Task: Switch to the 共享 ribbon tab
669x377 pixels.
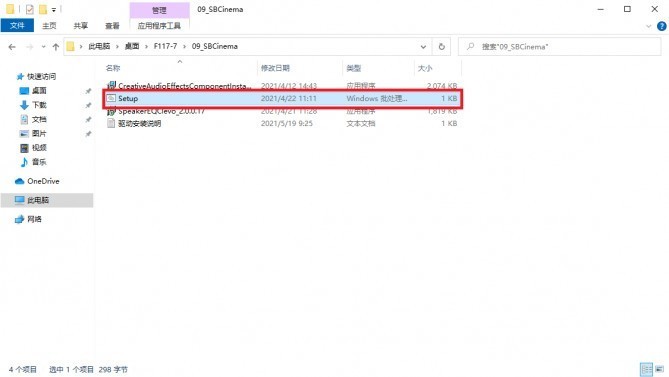Action: [x=81, y=26]
